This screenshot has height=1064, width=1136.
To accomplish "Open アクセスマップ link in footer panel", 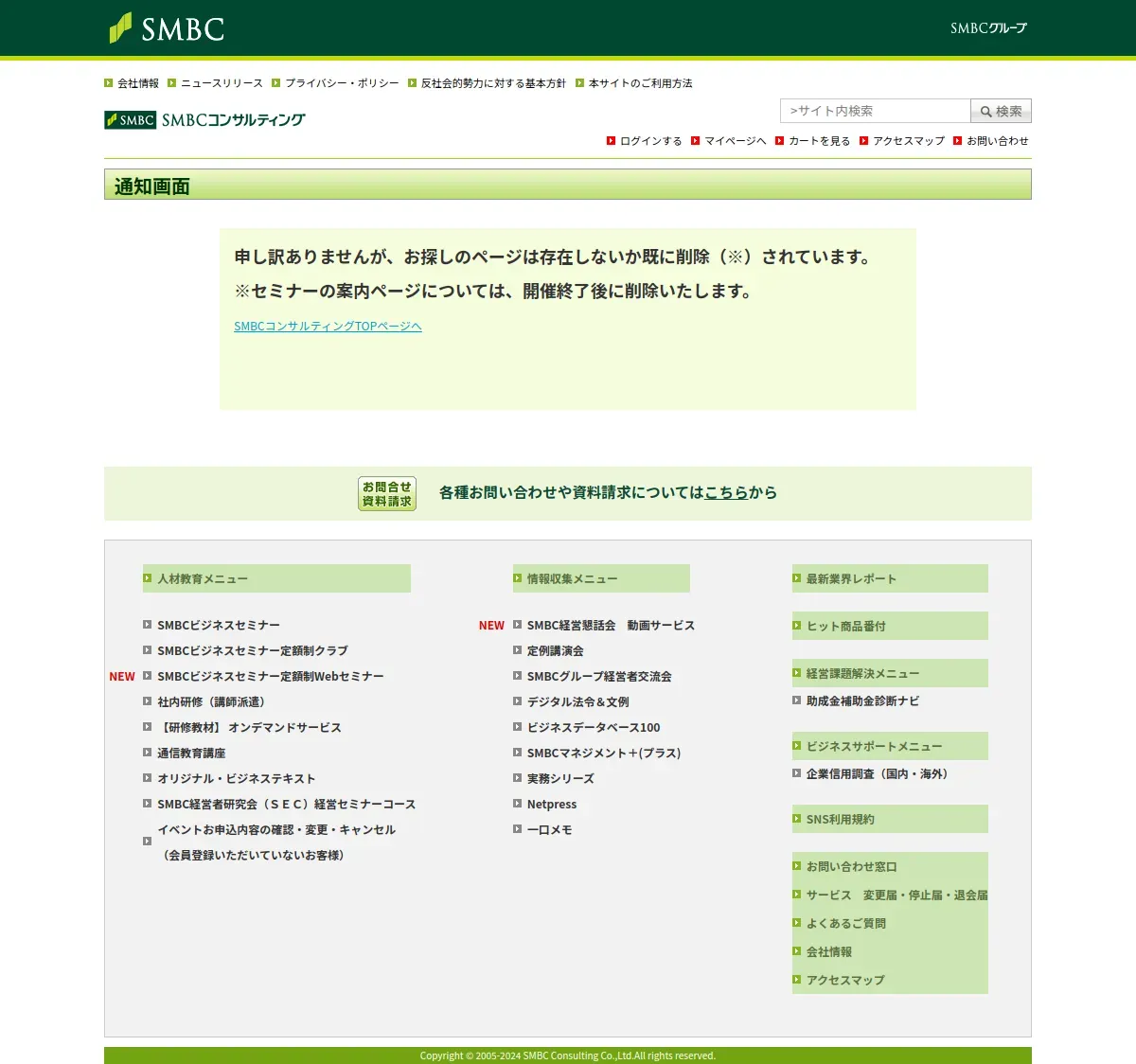I will click(845, 981).
